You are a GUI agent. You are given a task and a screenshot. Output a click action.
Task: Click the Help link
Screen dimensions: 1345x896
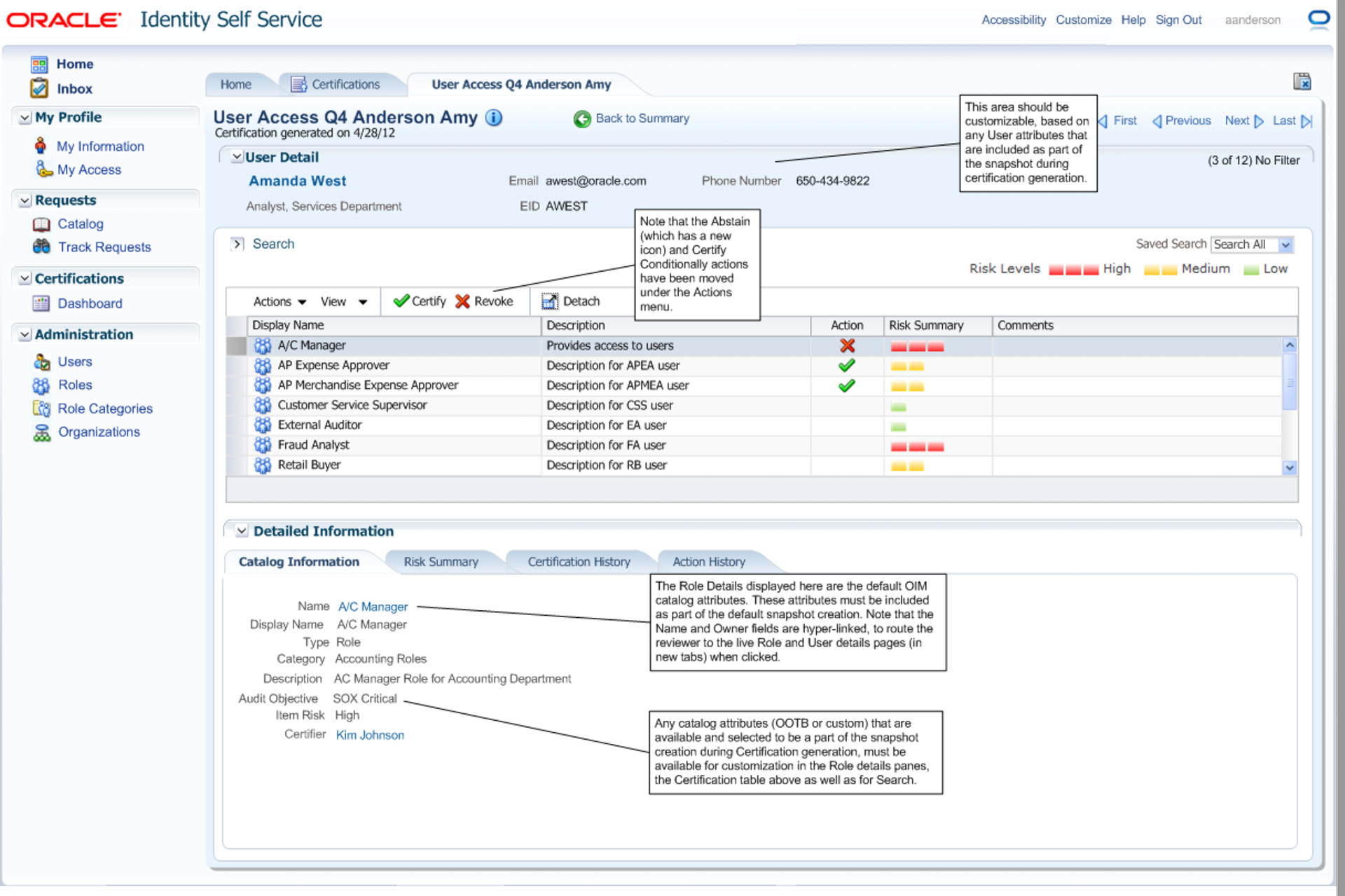pos(1133,20)
